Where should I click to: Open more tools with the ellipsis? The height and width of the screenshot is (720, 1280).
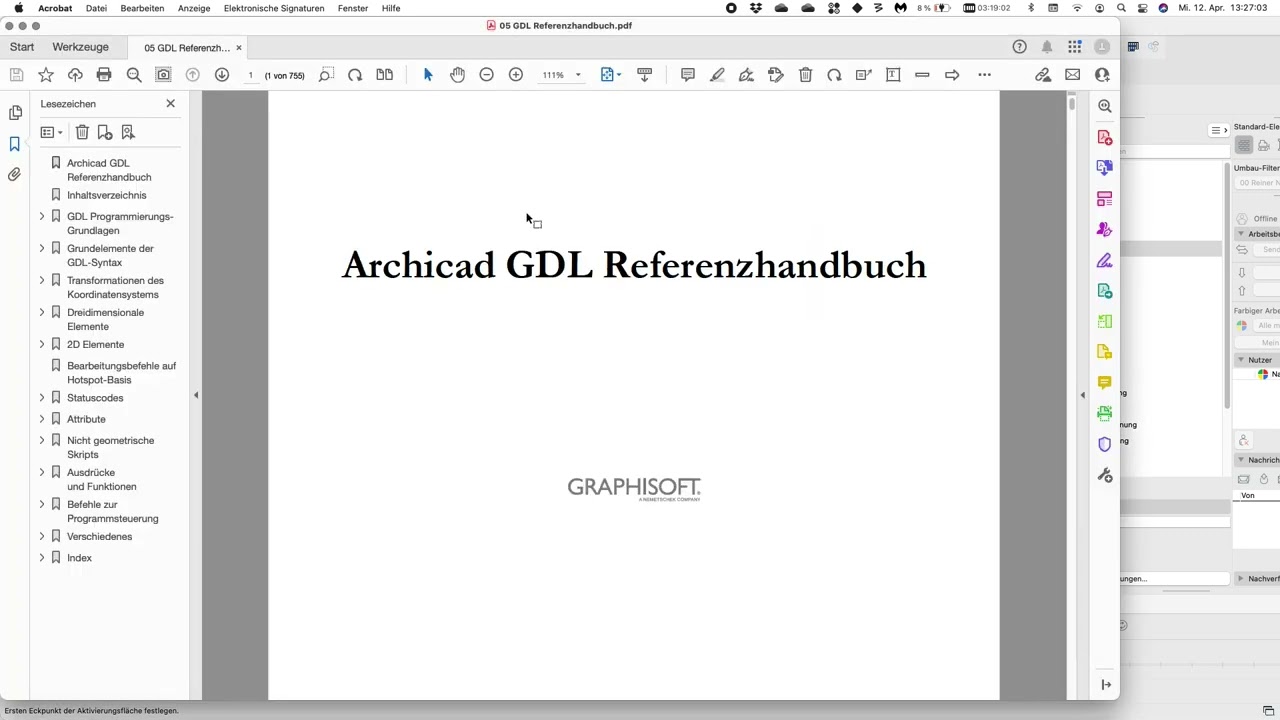tap(984, 75)
